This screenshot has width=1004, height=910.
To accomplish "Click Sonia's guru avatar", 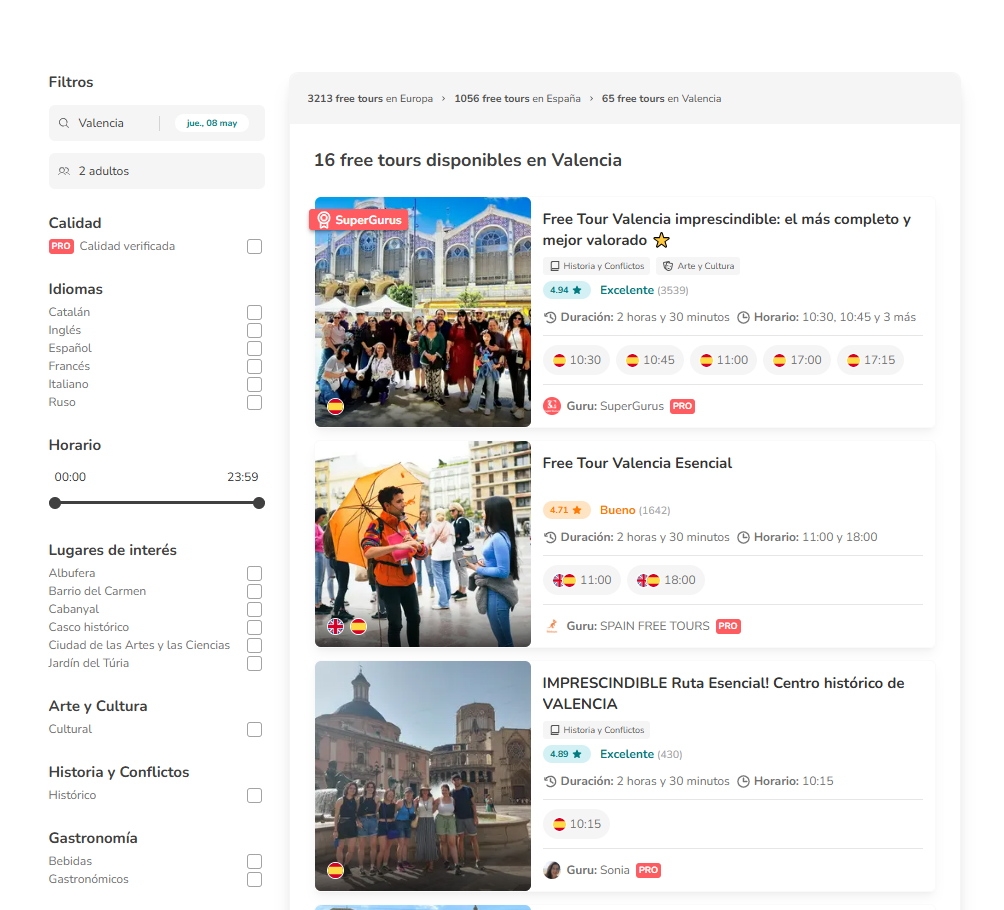I will pos(552,870).
